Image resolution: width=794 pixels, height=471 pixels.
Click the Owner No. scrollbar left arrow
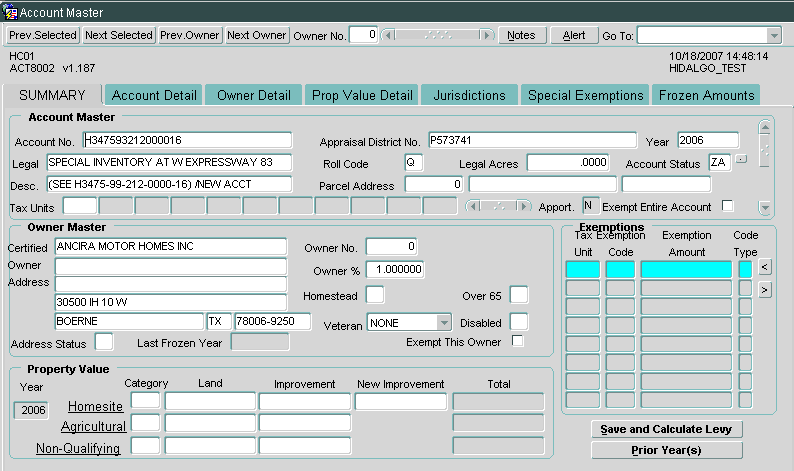tap(388, 35)
